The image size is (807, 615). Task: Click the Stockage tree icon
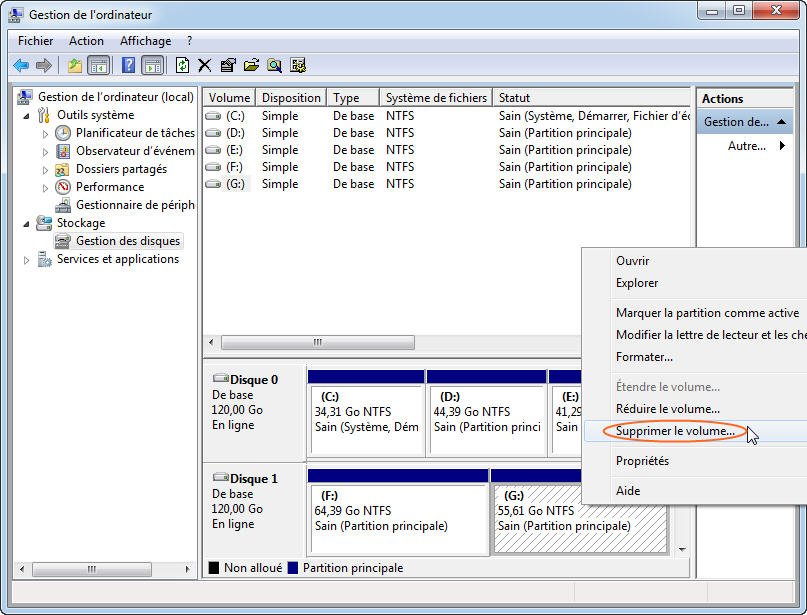pos(44,223)
